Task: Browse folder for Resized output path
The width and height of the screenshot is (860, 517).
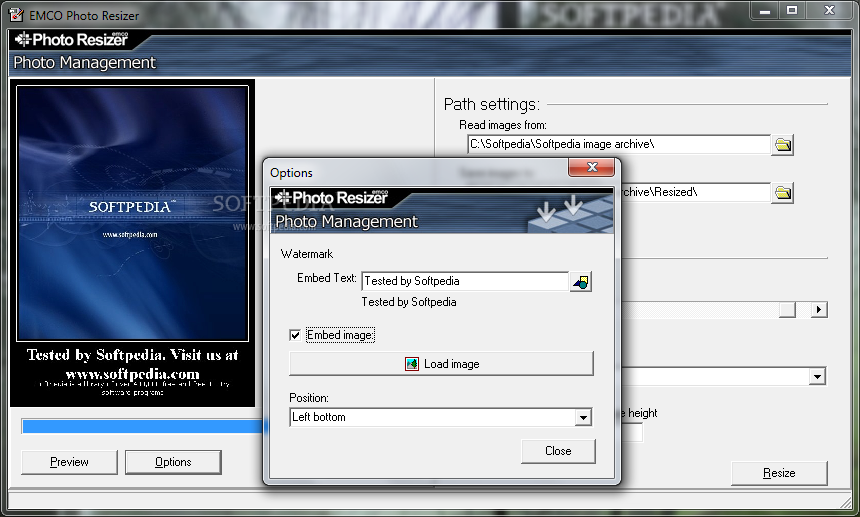Action: pyautogui.click(x=782, y=192)
